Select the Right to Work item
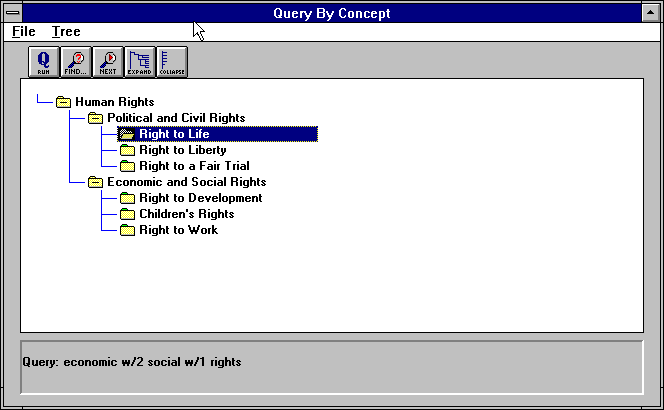 click(x=178, y=230)
